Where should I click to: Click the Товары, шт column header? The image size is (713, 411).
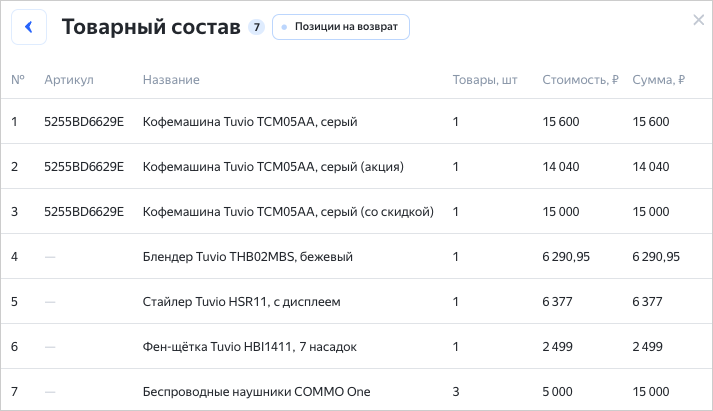(484, 80)
